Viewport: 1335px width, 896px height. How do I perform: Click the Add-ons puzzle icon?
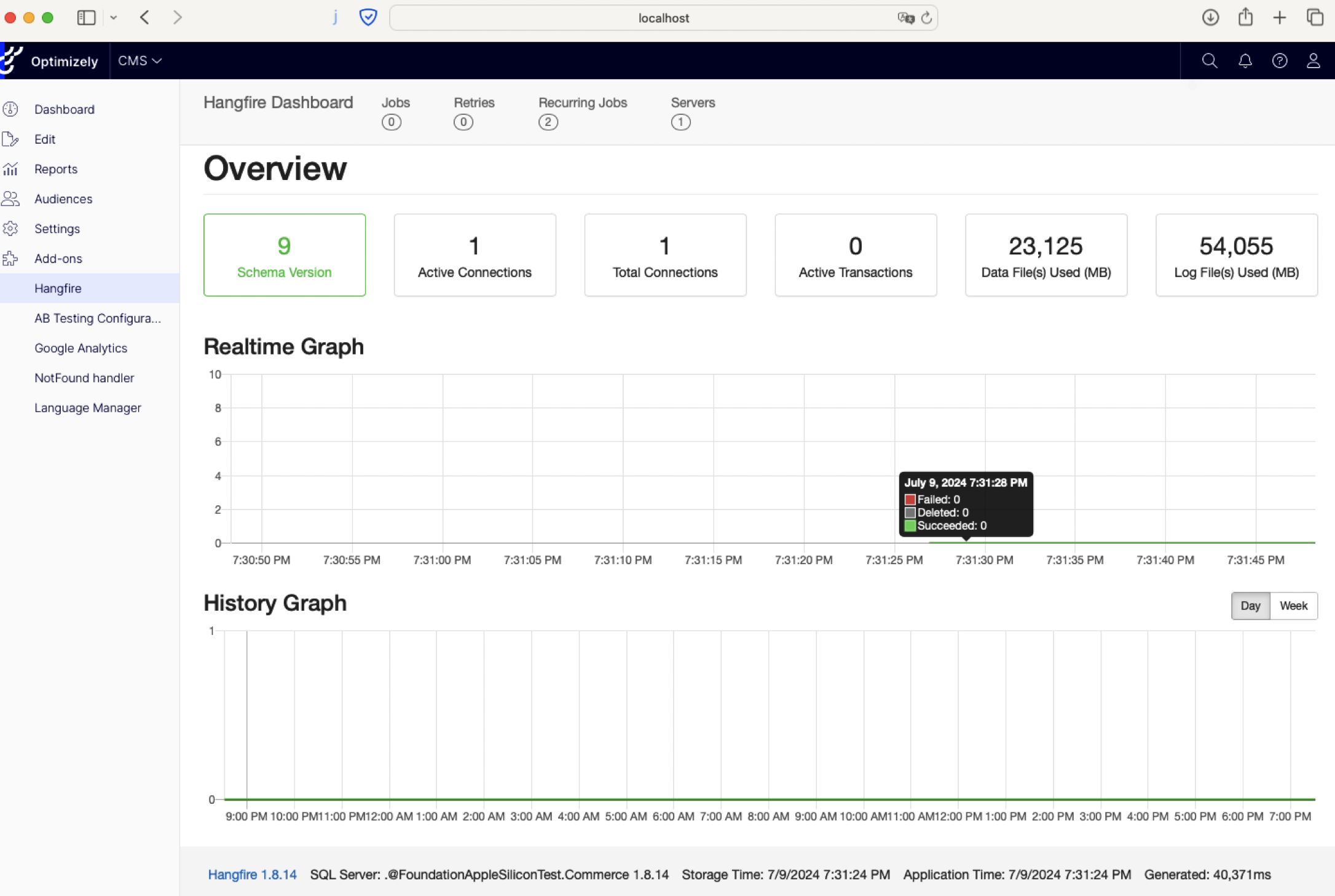(x=10, y=259)
